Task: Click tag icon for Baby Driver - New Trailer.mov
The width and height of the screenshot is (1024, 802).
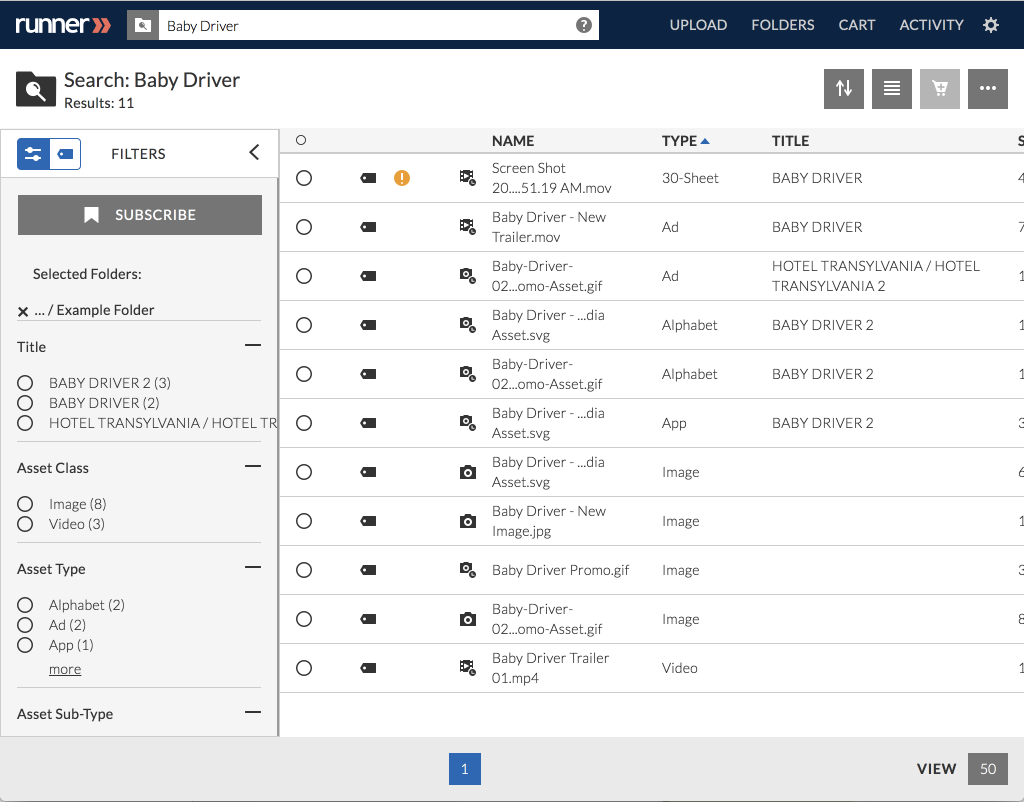Action: (368, 227)
